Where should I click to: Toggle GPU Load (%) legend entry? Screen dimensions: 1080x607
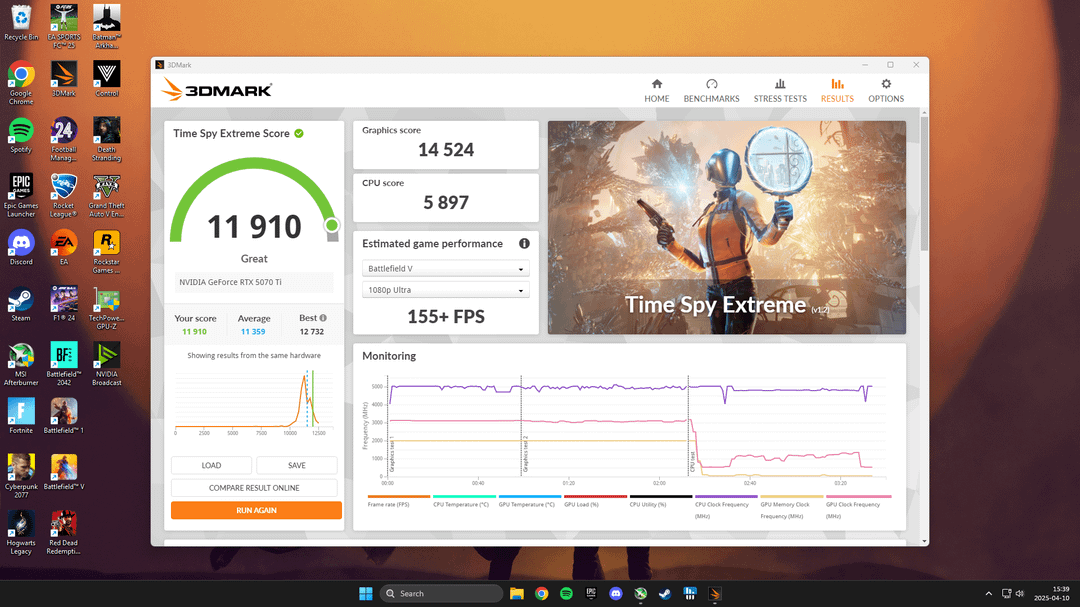click(595, 501)
